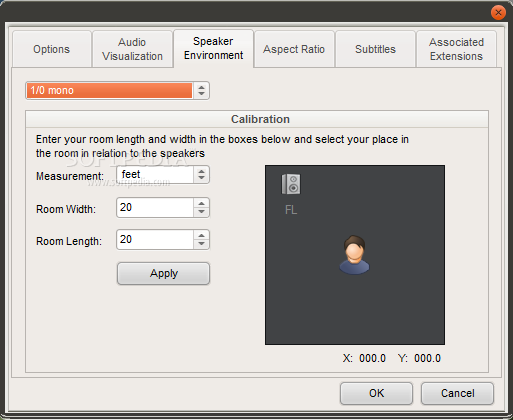
Task: Focus the Room Length input field
Action: [x=155, y=239]
